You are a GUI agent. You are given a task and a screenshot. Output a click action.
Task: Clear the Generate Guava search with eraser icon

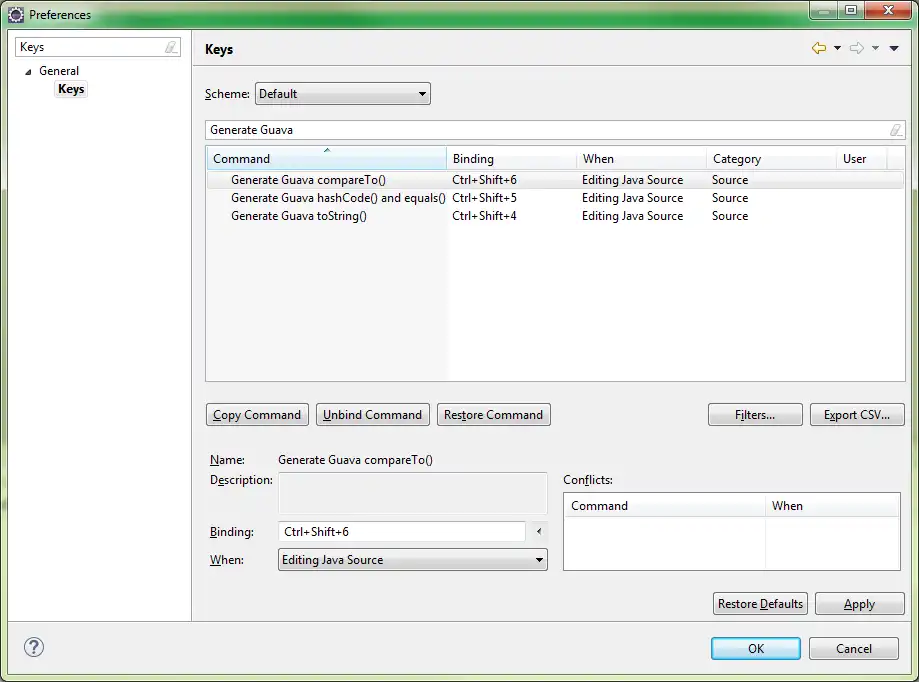pos(896,130)
